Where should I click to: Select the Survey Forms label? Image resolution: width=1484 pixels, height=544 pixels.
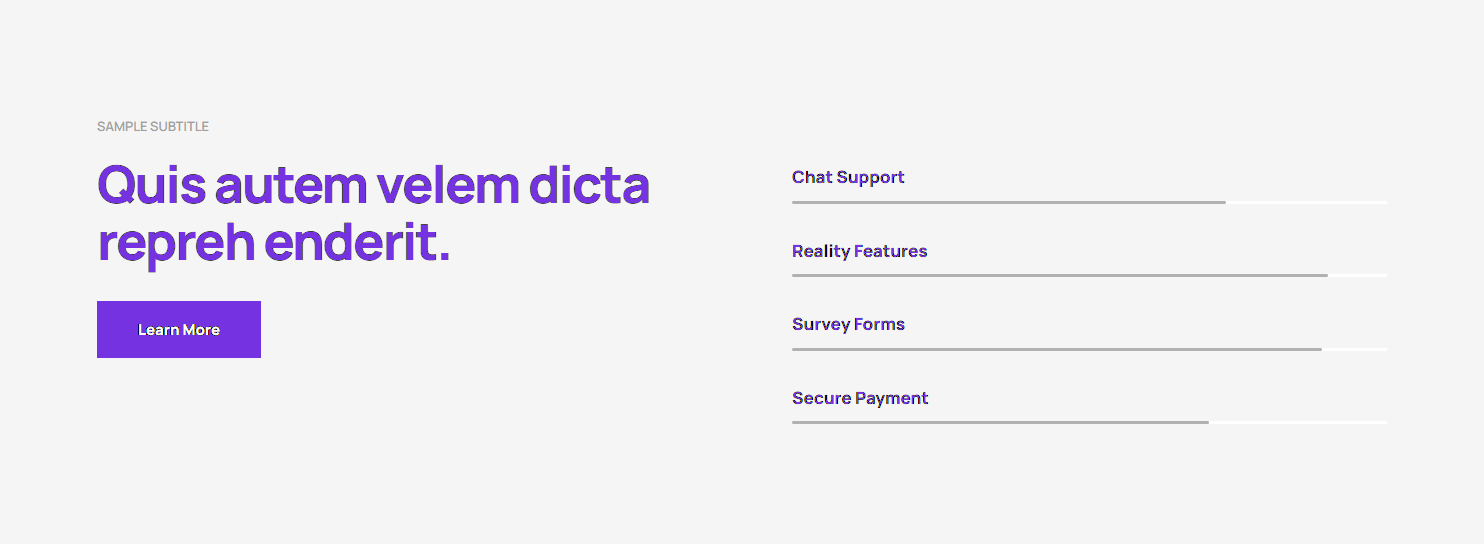[x=848, y=324]
